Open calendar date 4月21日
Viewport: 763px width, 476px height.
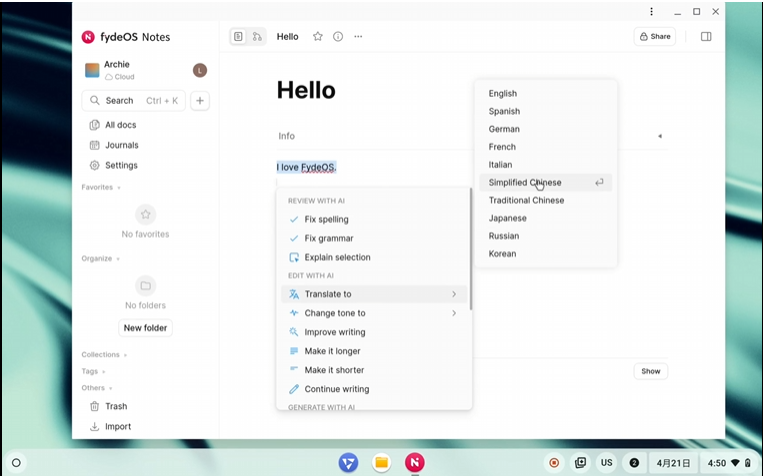point(673,463)
